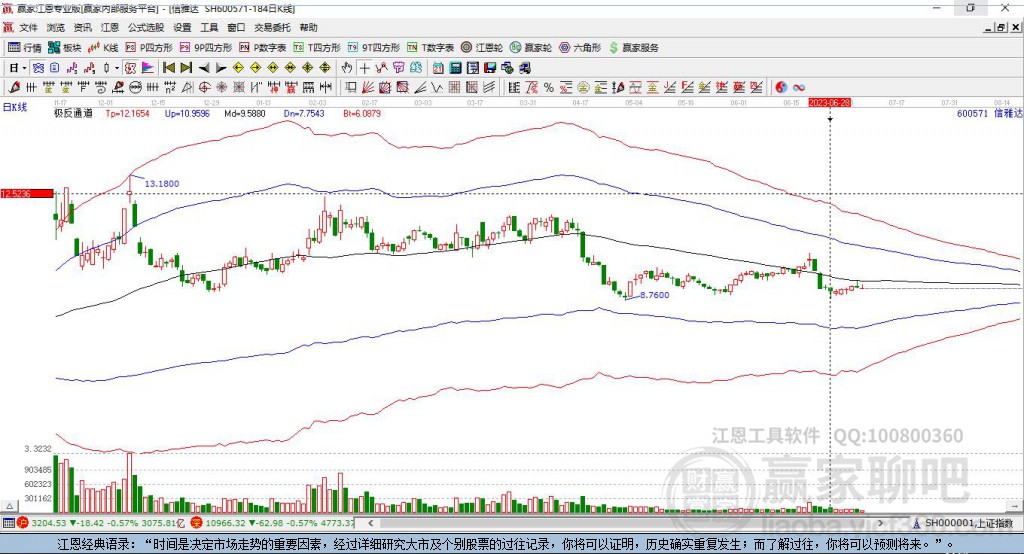1024x554 pixels.
Task: Open the 江恩 menu
Action: point(110,27)
